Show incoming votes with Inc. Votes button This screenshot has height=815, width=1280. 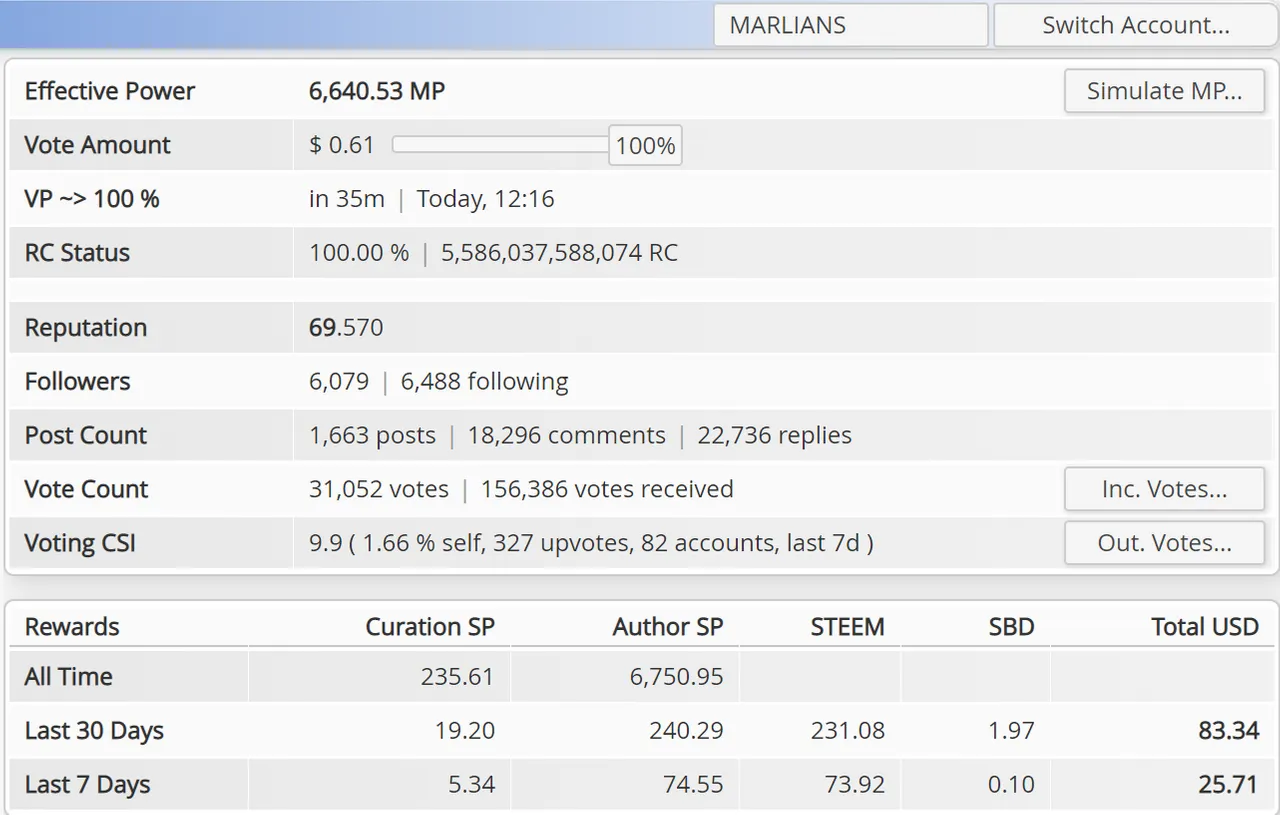click(1164, 489)
